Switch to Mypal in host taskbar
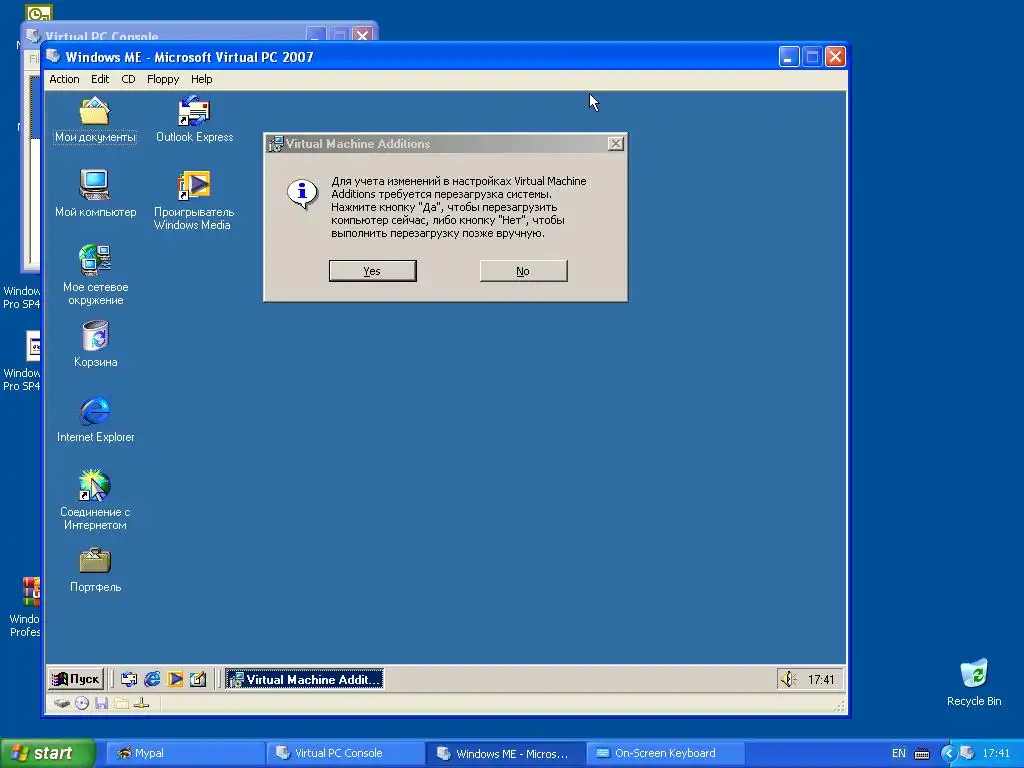 tap(184, 753)
